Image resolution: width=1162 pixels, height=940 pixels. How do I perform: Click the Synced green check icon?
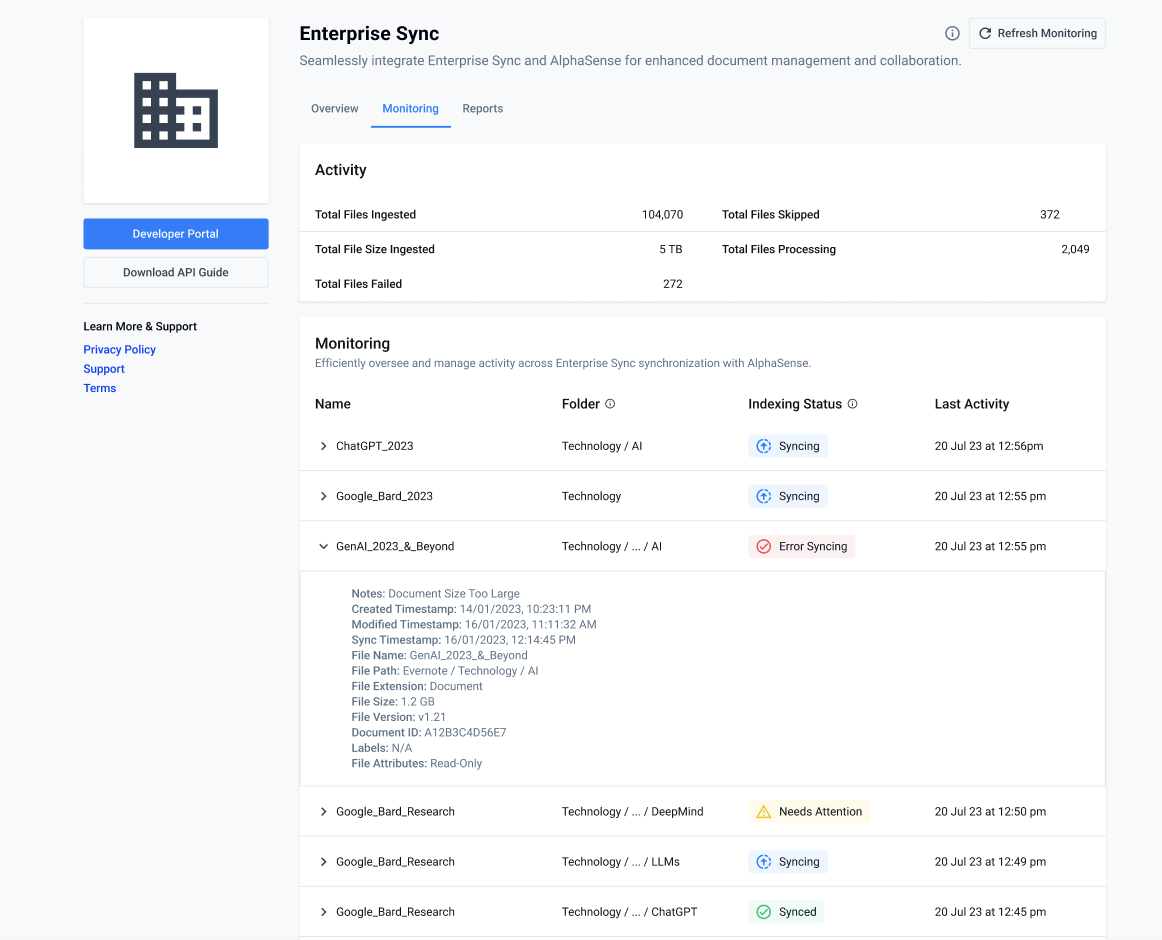click(x=763, y=912)
